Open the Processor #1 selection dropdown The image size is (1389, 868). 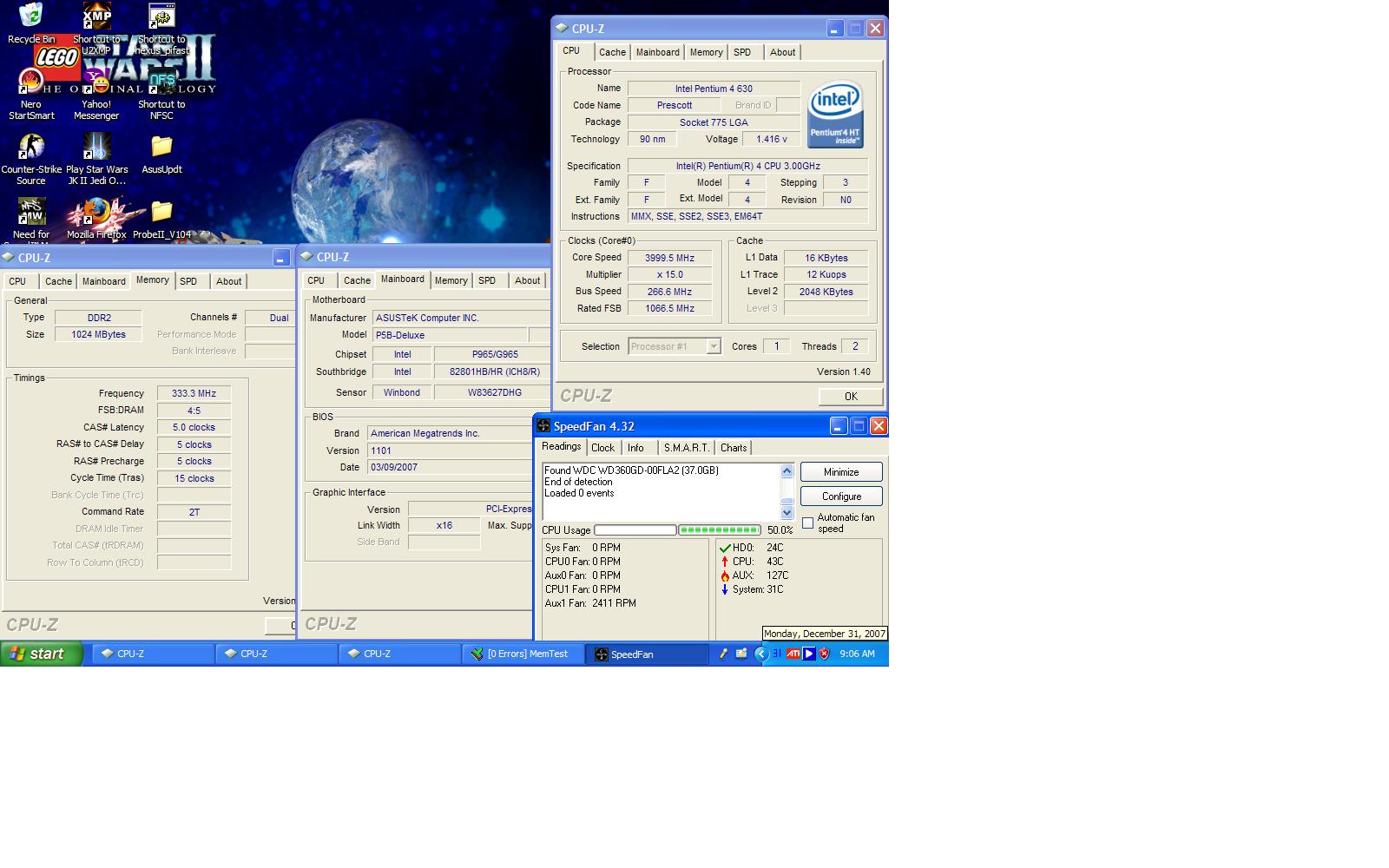(x=714, y=346)
